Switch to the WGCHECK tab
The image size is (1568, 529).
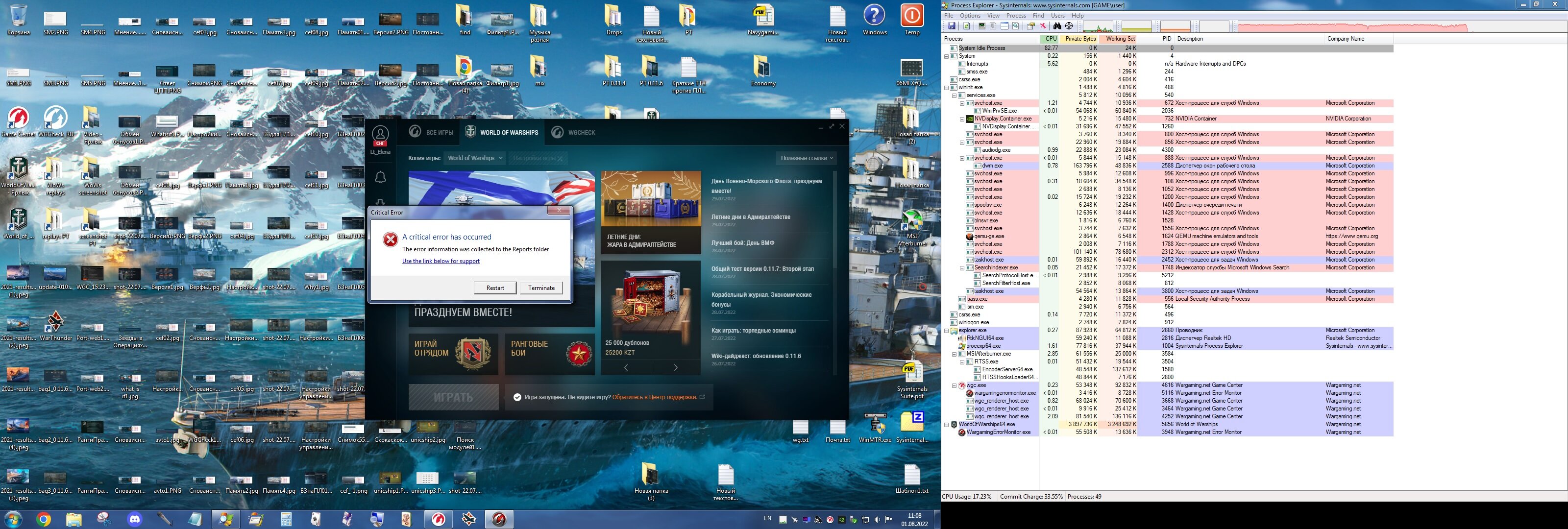(x=573, y=132)
